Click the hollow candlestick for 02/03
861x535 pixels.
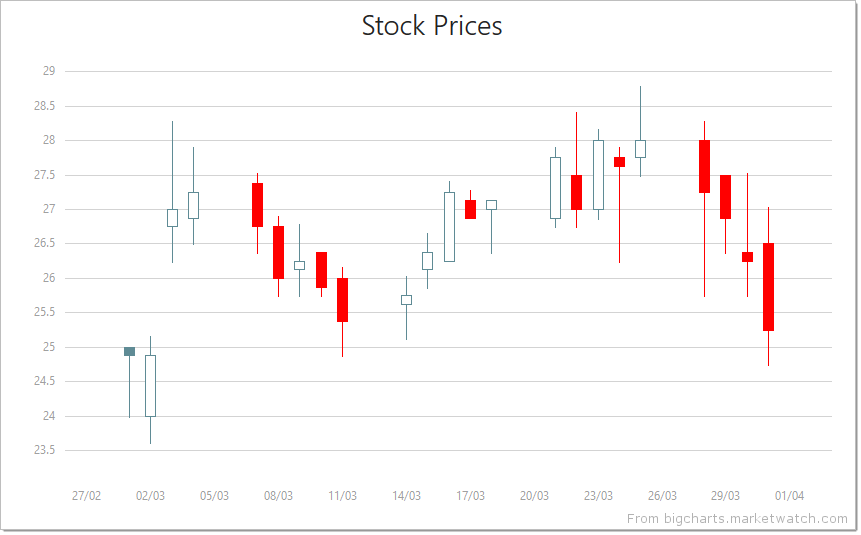(150, 385)
